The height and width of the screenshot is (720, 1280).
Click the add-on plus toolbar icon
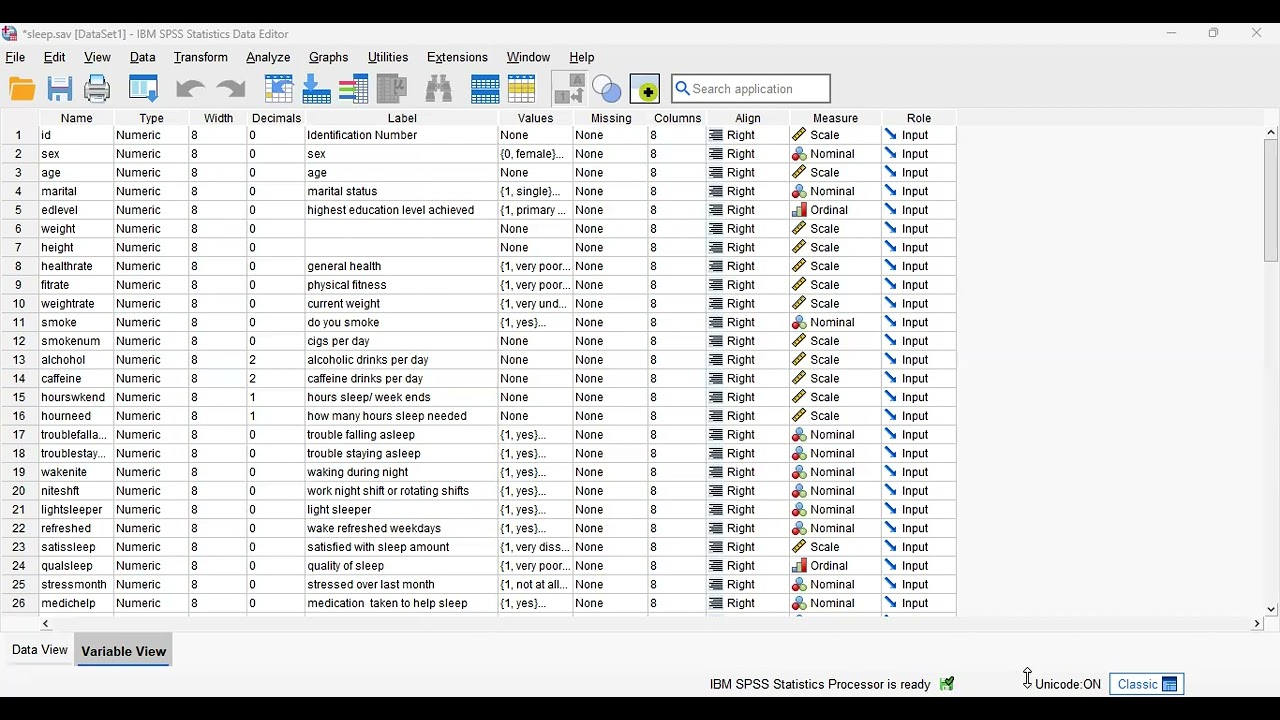tap(645, 89)
